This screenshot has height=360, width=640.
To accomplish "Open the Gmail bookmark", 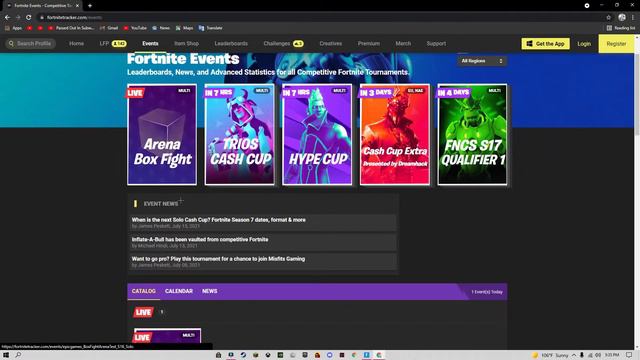I will click(x=109, y=28).
